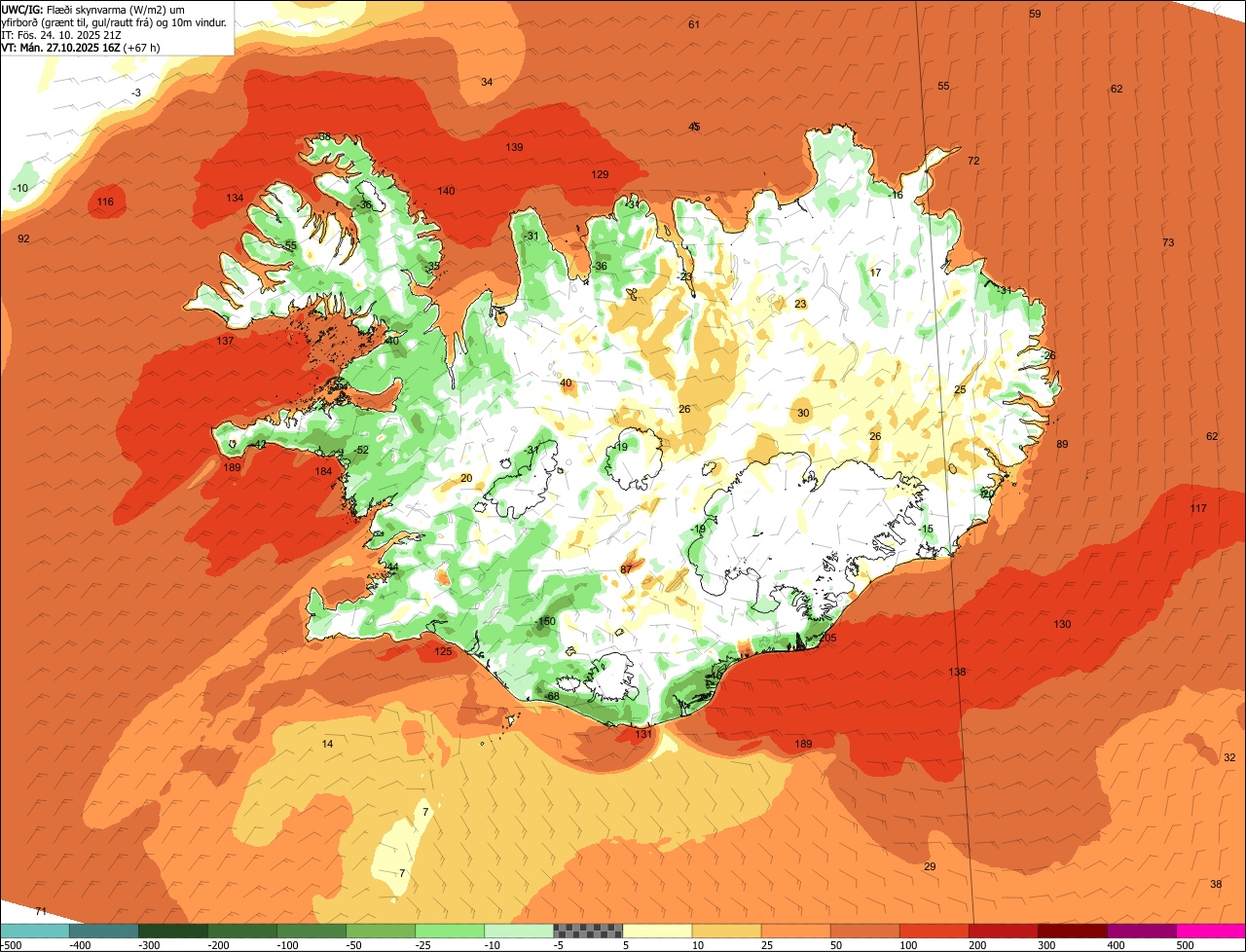
Task: Click the darkest green -300 to -200 legend swatch
Action: [172, 931]
